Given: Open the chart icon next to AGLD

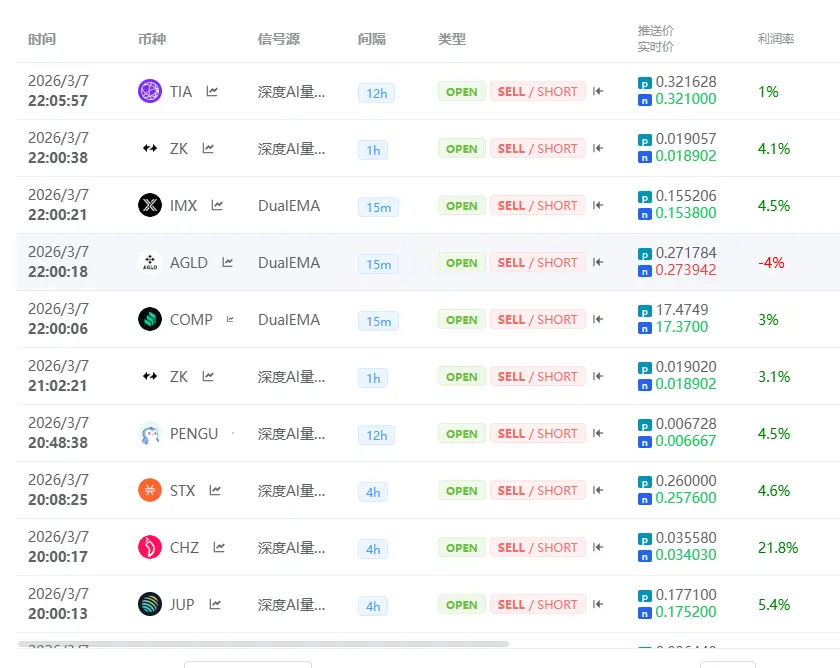Looking at the screenshot, I should [x=228, y=262].
